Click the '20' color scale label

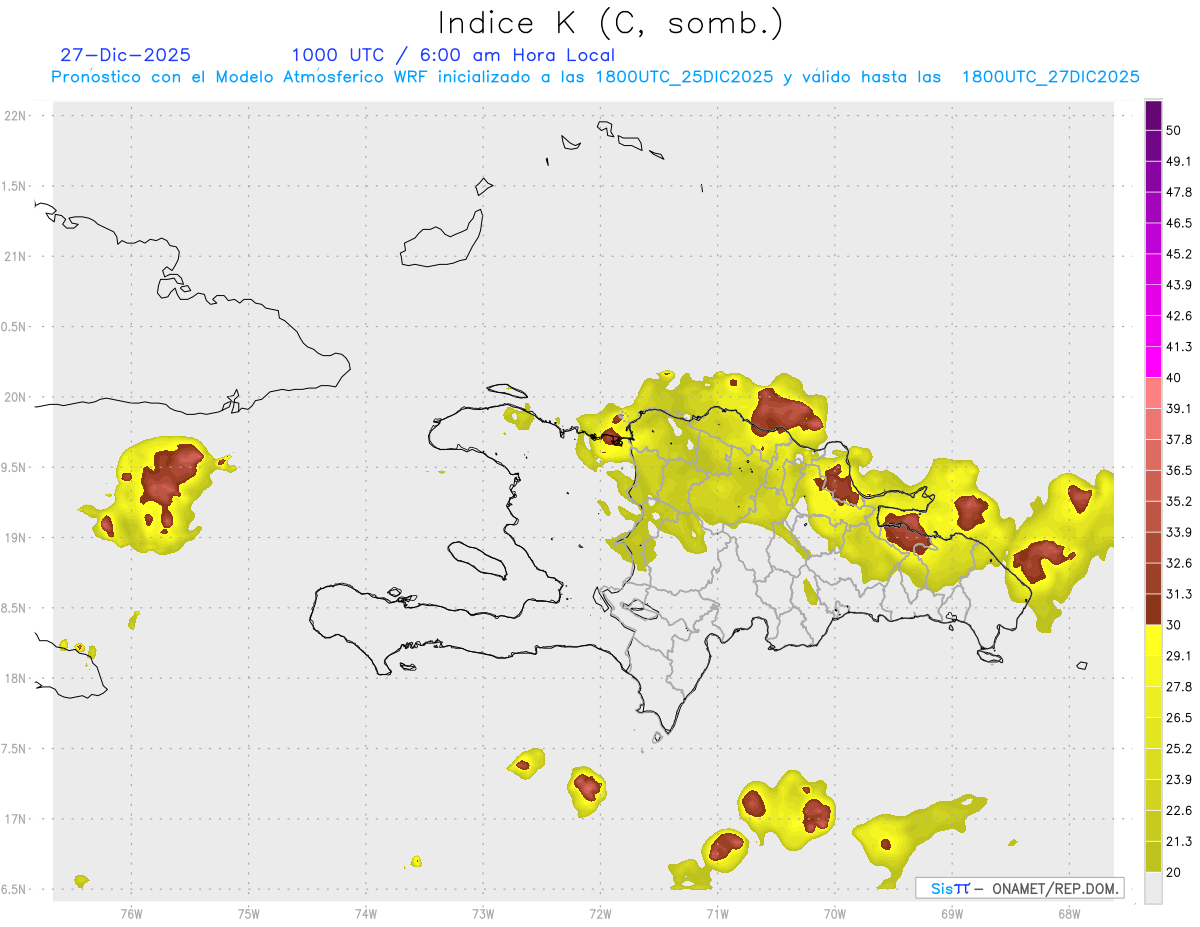click(x=1173, y=872)
